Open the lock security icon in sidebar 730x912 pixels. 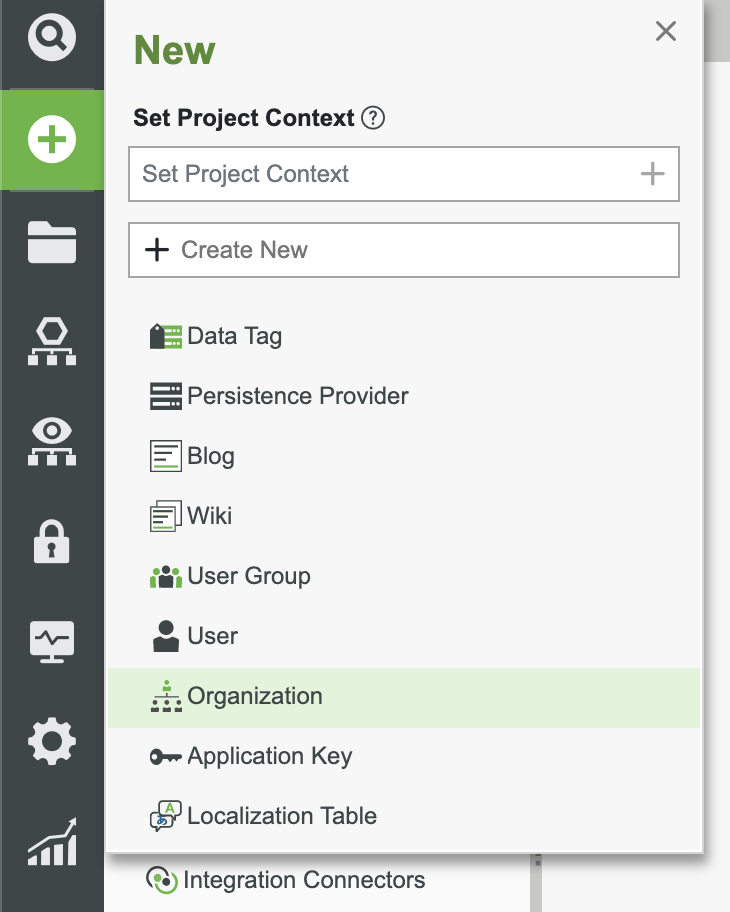click(x=51, y=542)
